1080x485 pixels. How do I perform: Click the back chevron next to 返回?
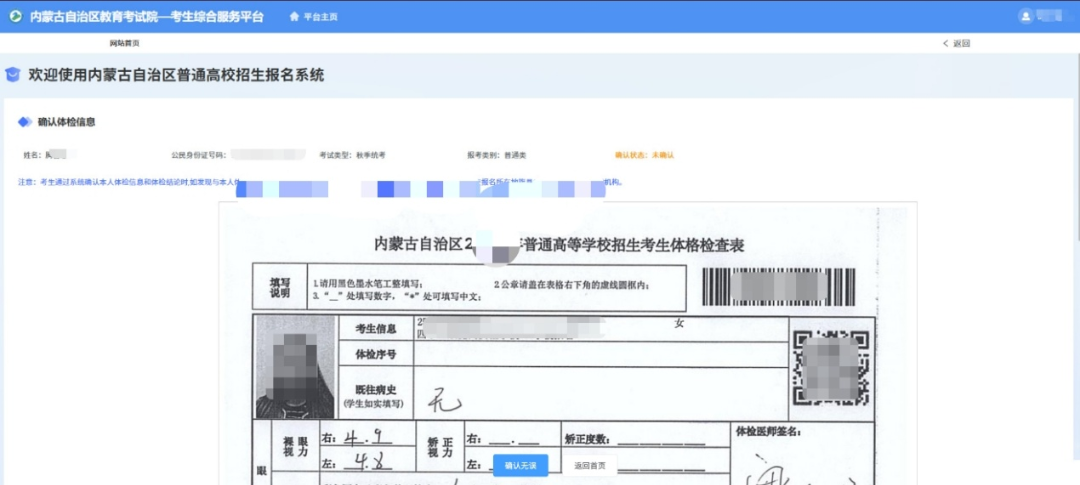(946, 43)
